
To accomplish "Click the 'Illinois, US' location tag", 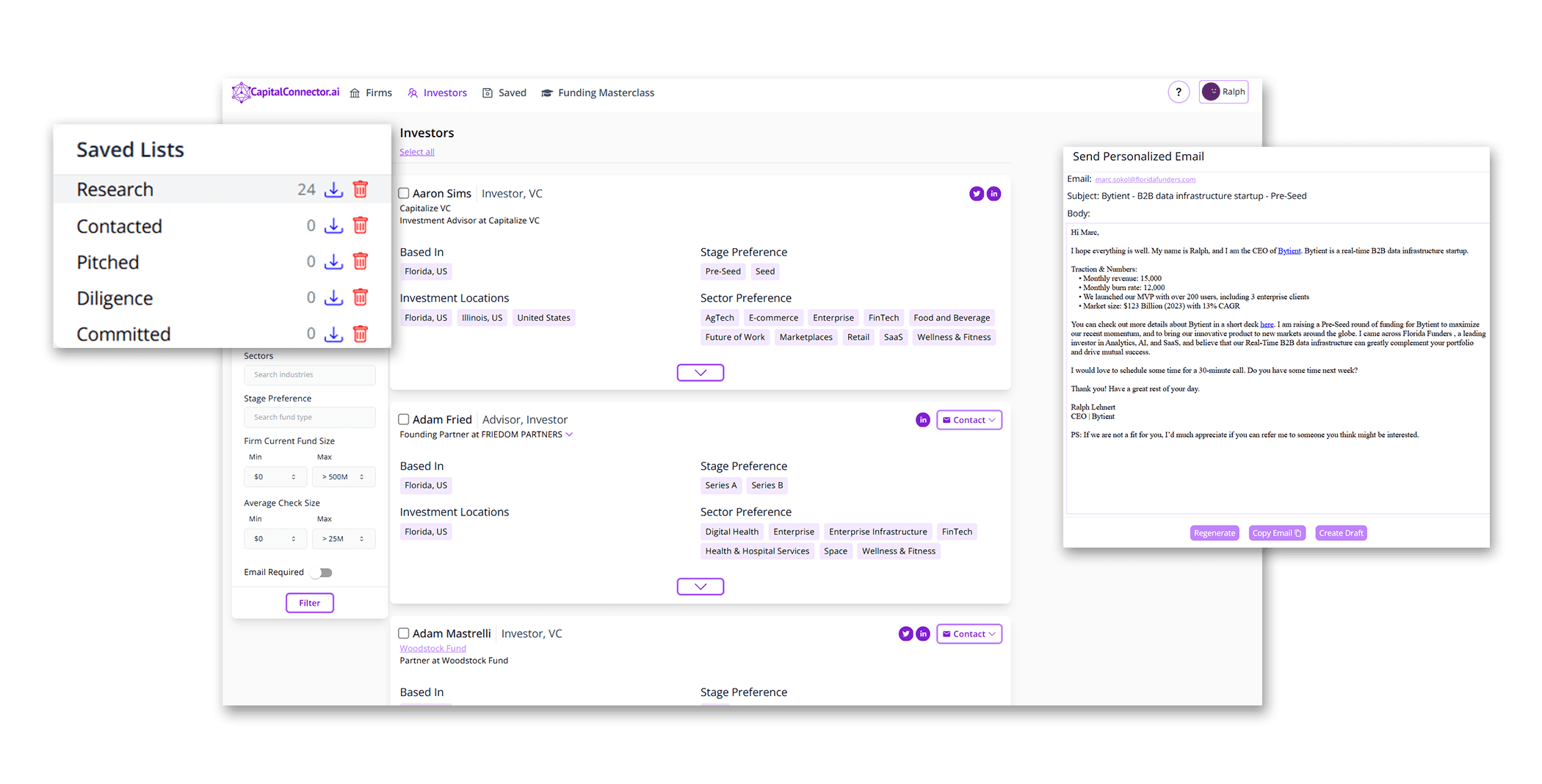I will click(482, 318).
